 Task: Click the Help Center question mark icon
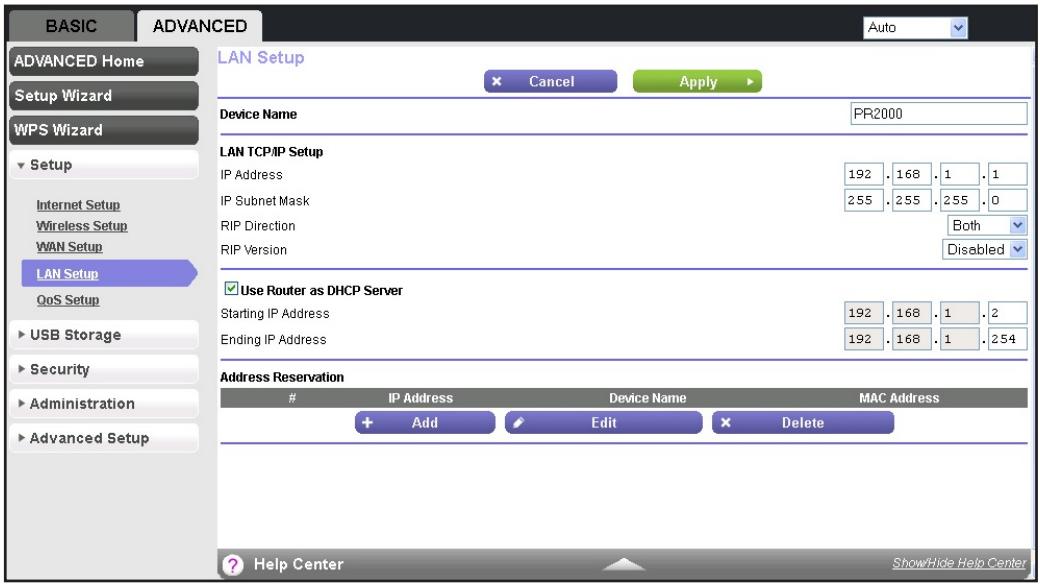pos(233,564)
